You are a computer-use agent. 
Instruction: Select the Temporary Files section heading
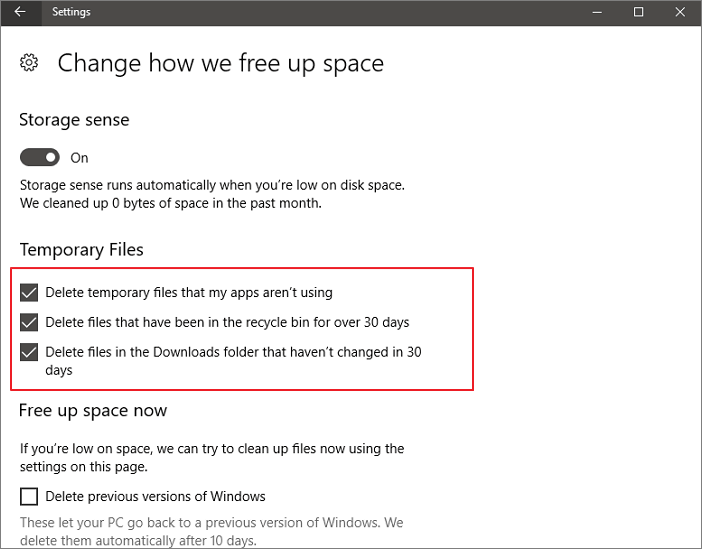pyautogui.click(x=81, y=249)
